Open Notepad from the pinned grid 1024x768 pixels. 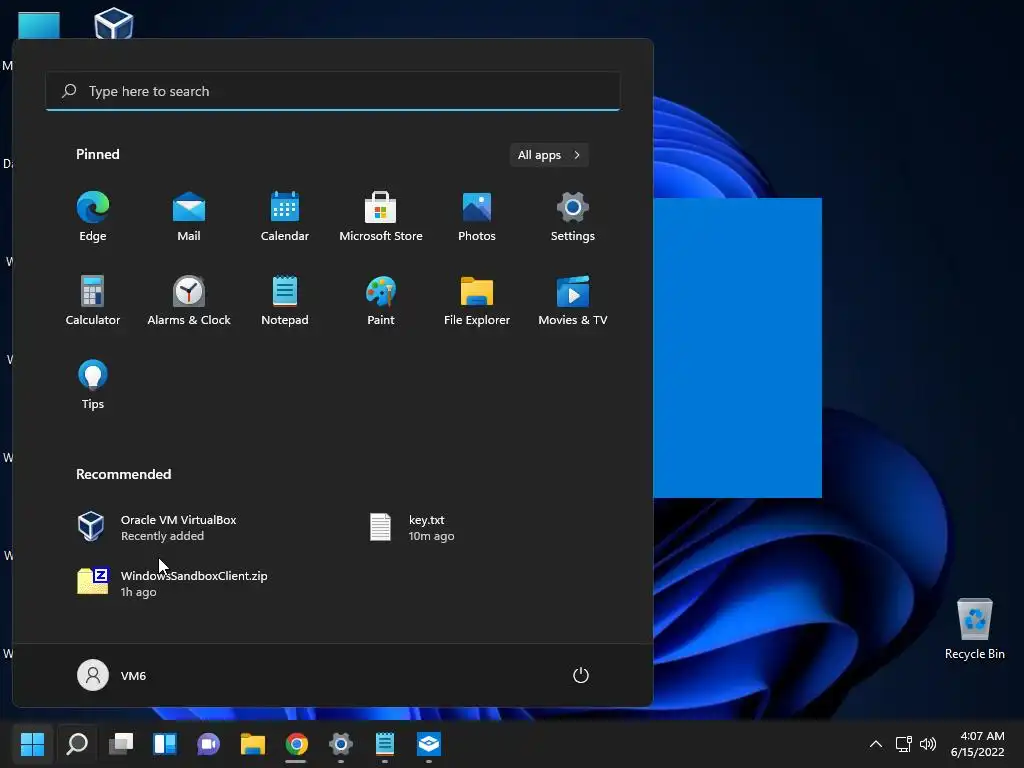[x=285, y=300]
